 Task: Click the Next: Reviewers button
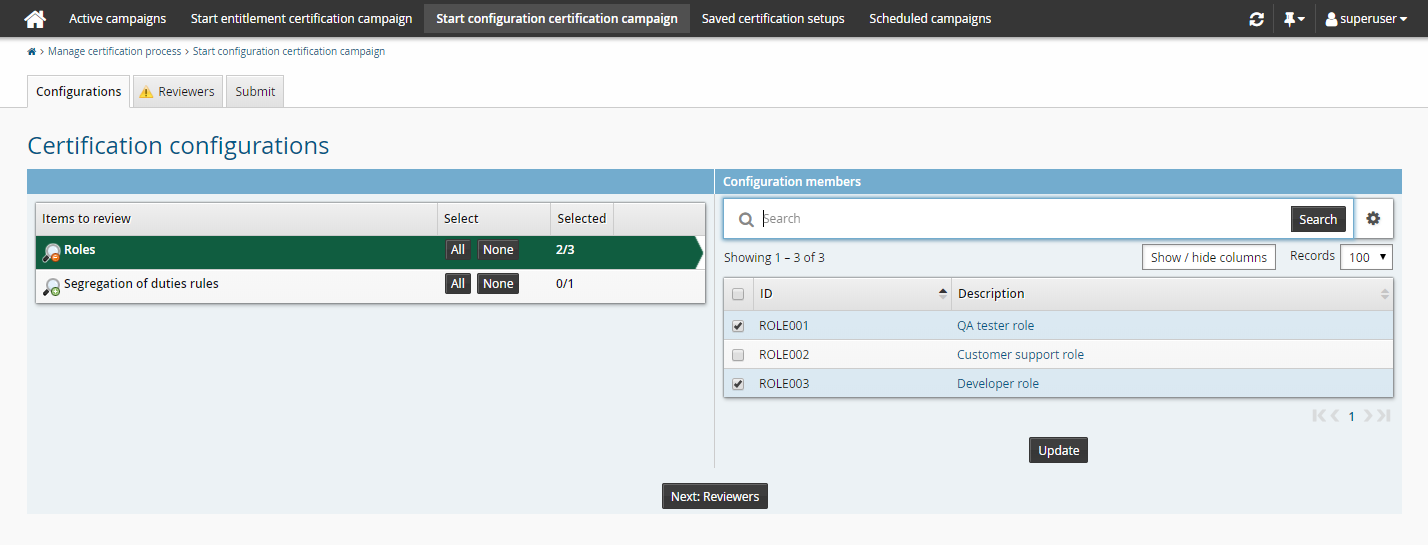point(714,496)
